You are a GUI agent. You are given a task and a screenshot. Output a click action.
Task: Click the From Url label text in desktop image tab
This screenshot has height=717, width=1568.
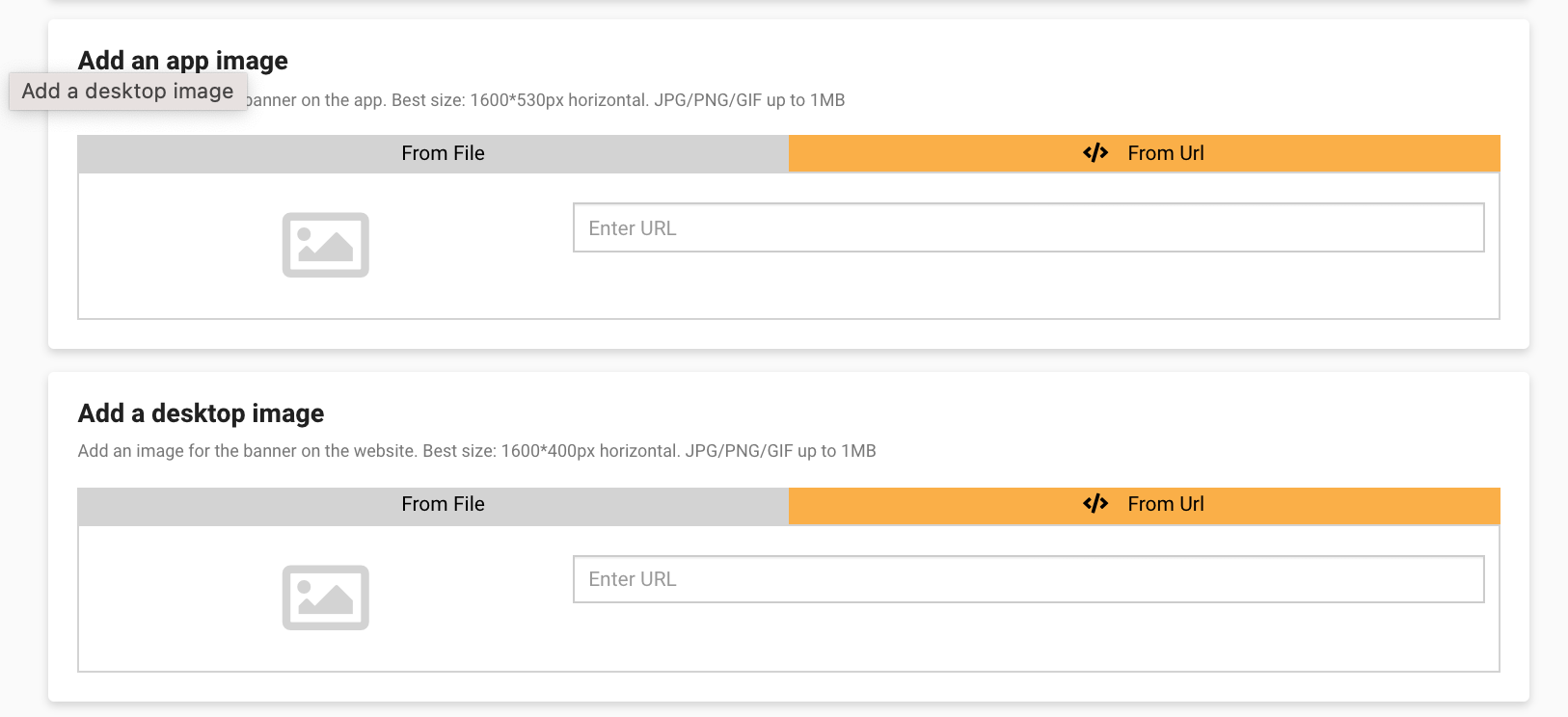(1166, 504)
